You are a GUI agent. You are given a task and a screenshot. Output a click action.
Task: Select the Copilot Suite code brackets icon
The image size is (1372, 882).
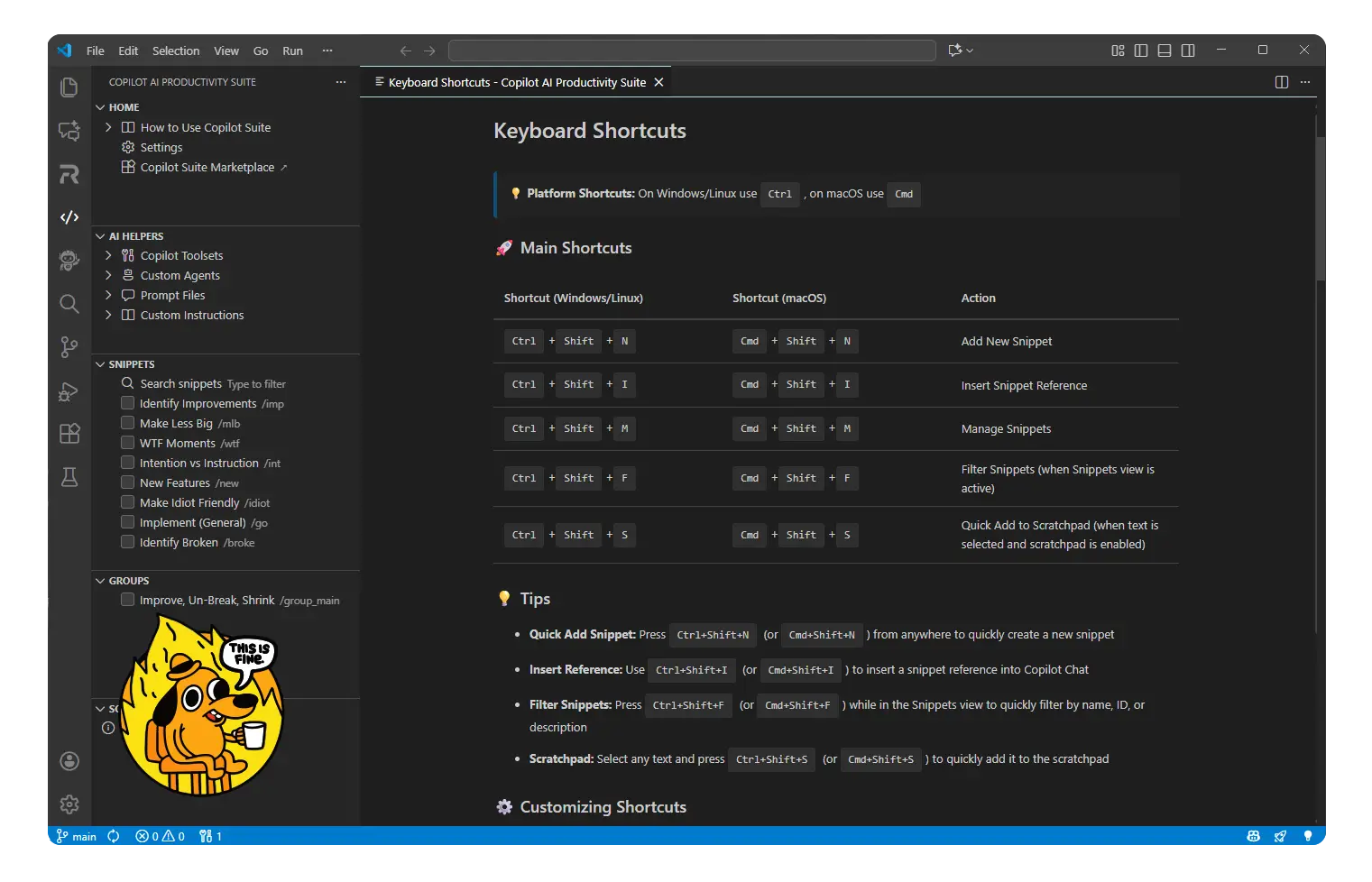click(69, 217)
